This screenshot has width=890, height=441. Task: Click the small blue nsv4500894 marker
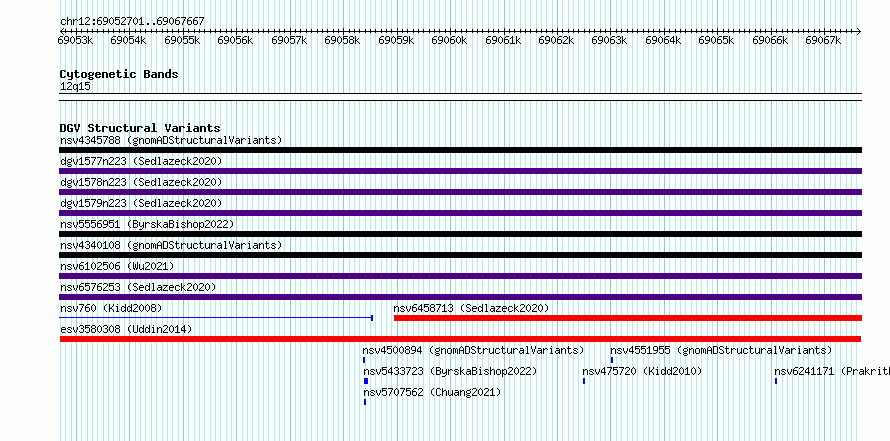tap(364, 360)
